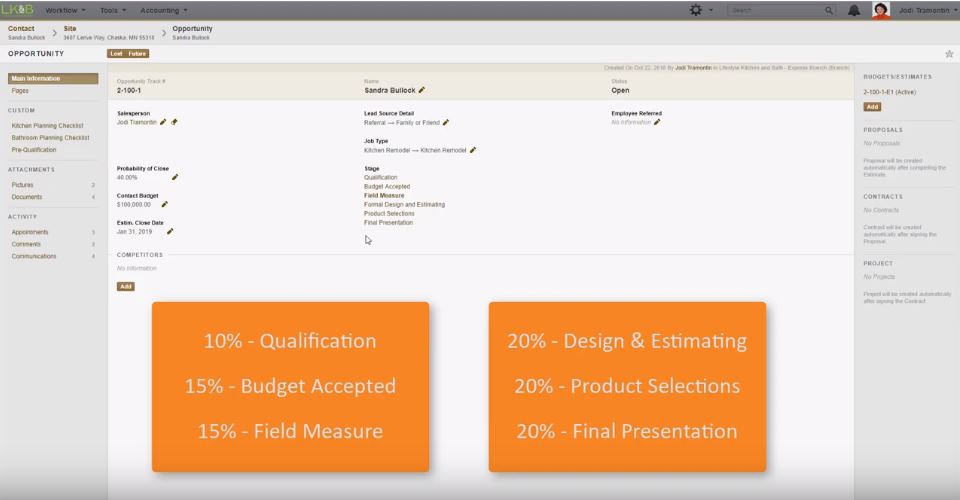The height and width of the screenshot is (500, 960).
Task: Open the 2-100-1-E1 (Active) estimate link
Action: pos(890,92)
